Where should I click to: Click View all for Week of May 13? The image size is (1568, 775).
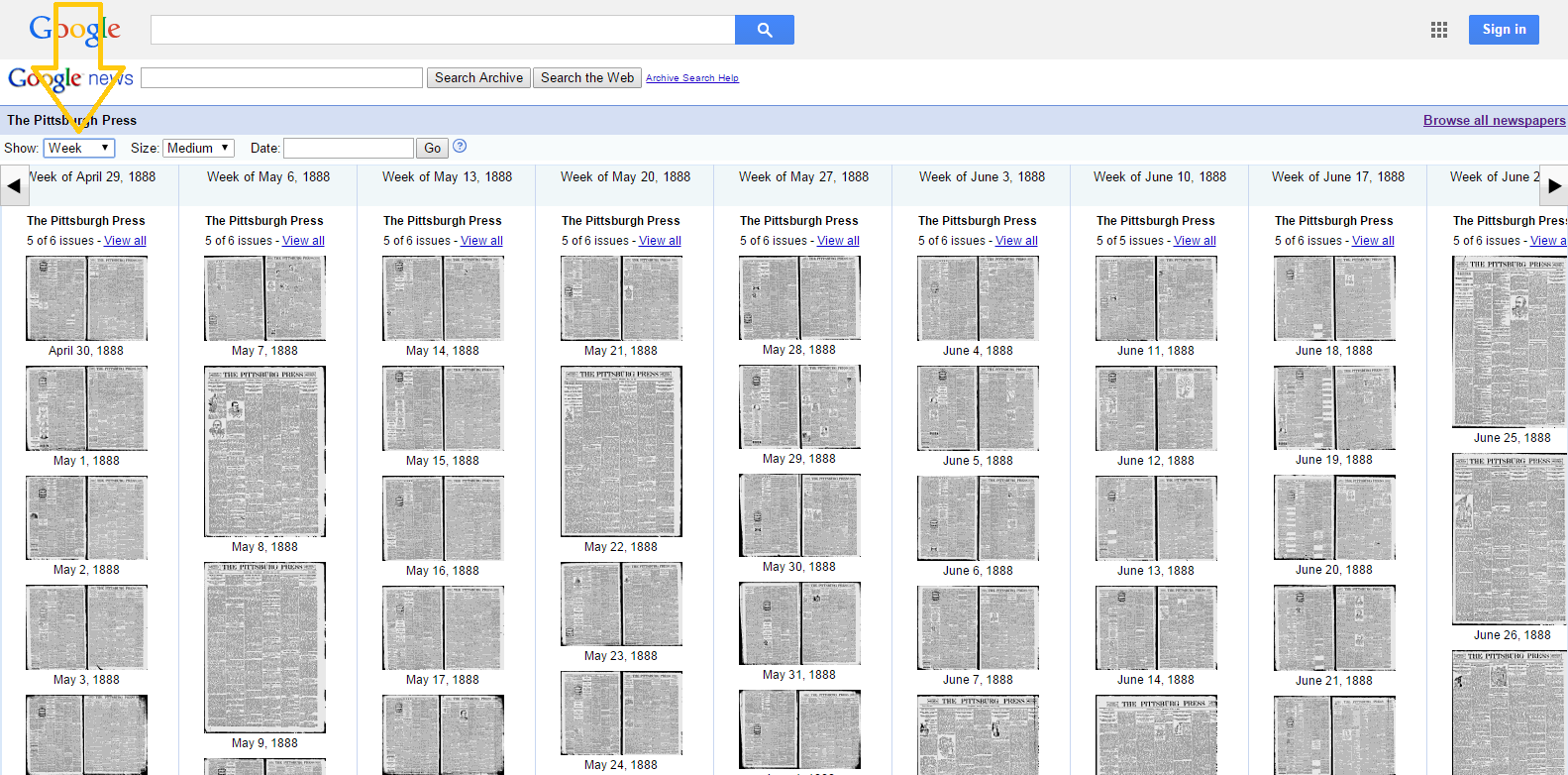tap(482, 241)
